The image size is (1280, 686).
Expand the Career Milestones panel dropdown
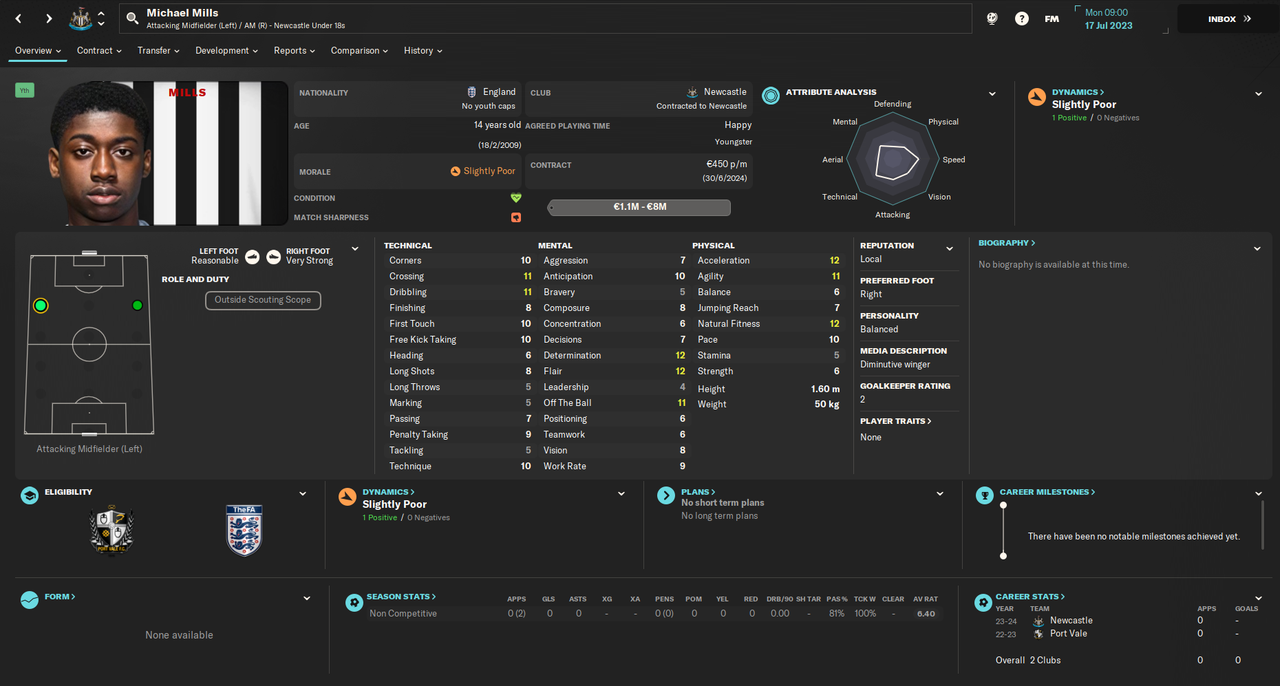click(1258, 494)
